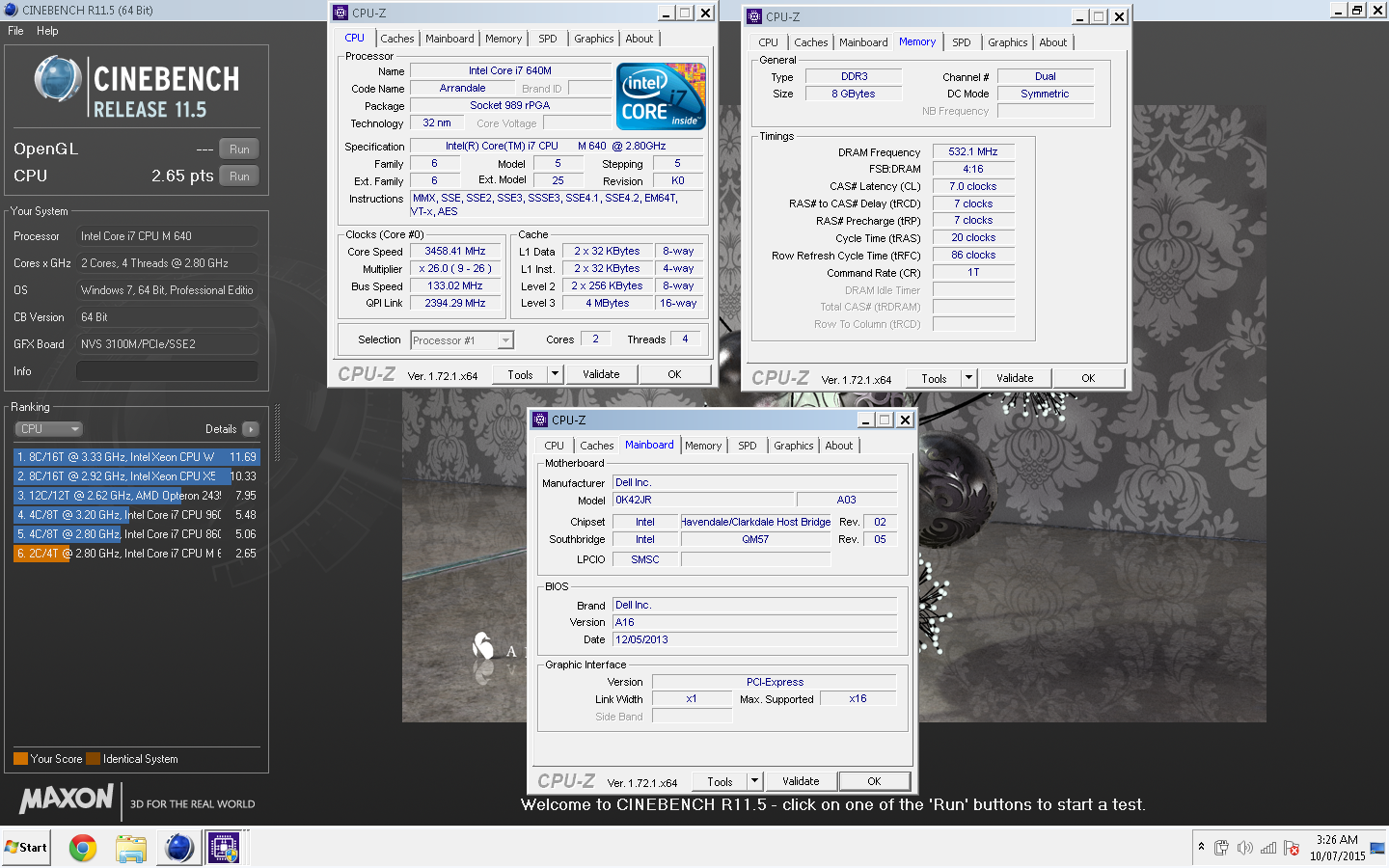Screen dimensions: 1389x868
Task: Open Tools dropdown arrow in CPU window
Action: pos(555,374)
